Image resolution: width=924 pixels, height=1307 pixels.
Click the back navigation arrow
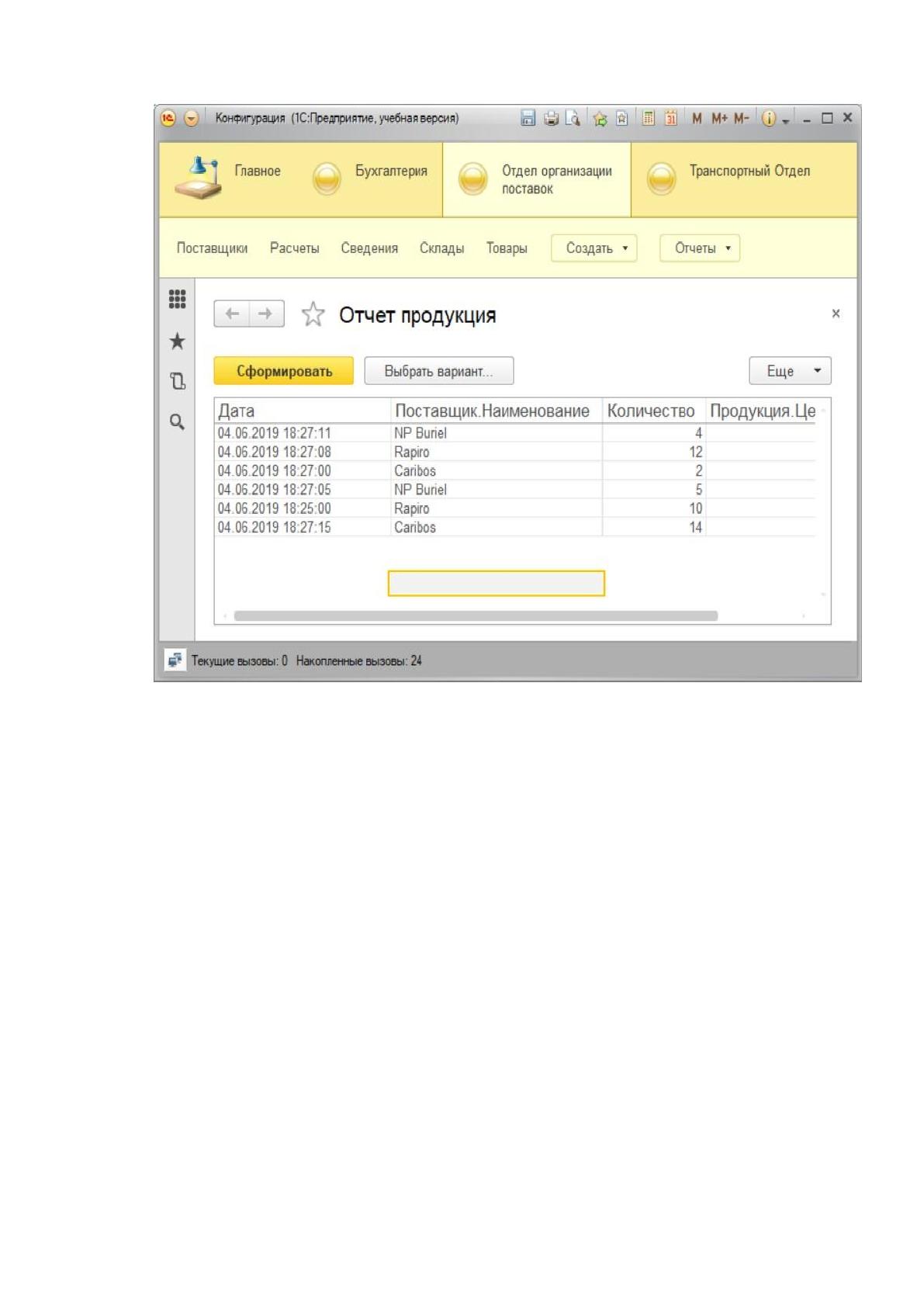pos(231,314)
